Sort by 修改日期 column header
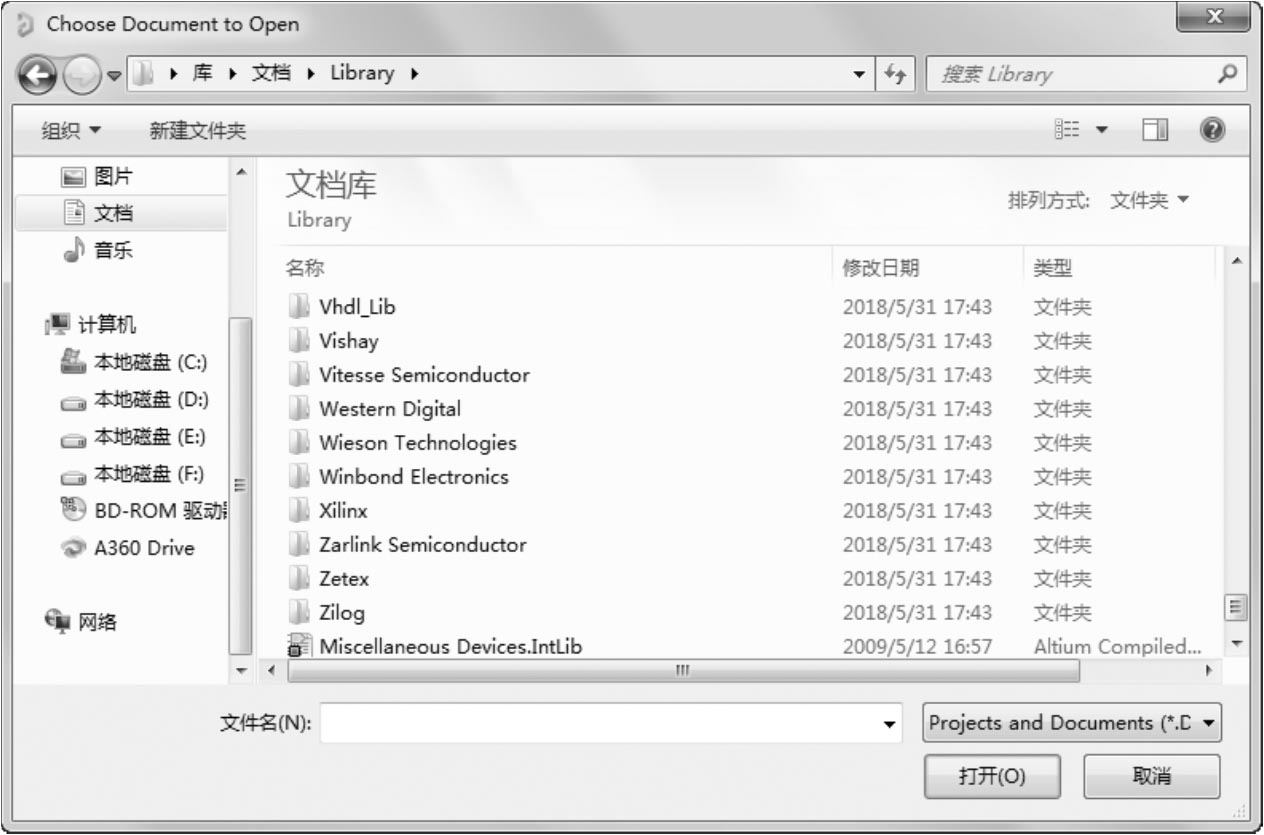The width and height of the screenshot is (1264, 835). pyautogui.click(x=881, y=268)
